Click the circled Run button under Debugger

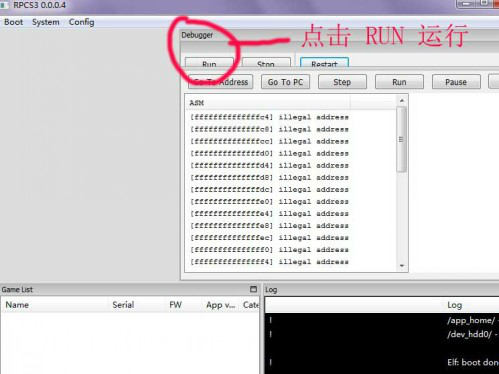209,63
